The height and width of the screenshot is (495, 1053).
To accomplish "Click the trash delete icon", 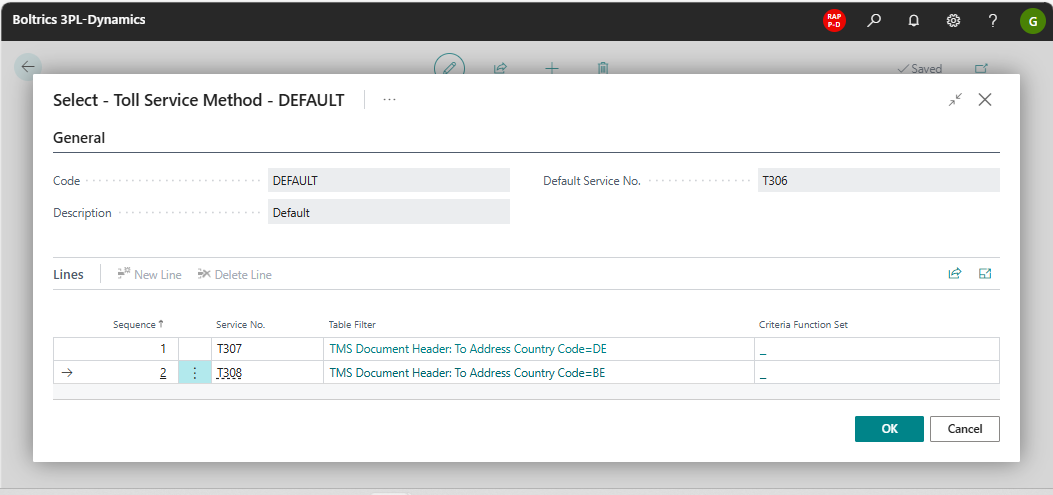I will click(603, 68).
